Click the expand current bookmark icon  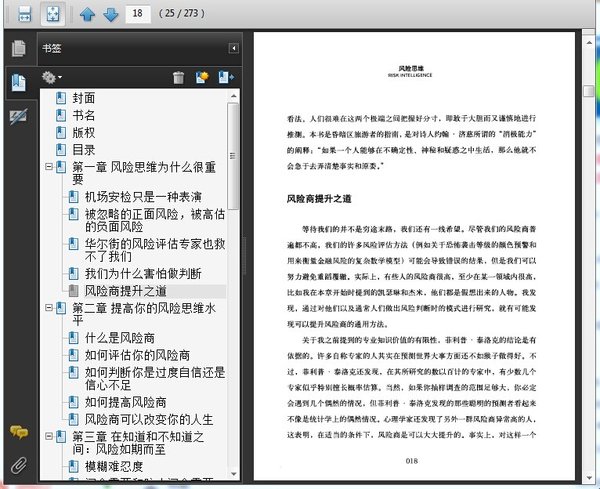point(225,77)
